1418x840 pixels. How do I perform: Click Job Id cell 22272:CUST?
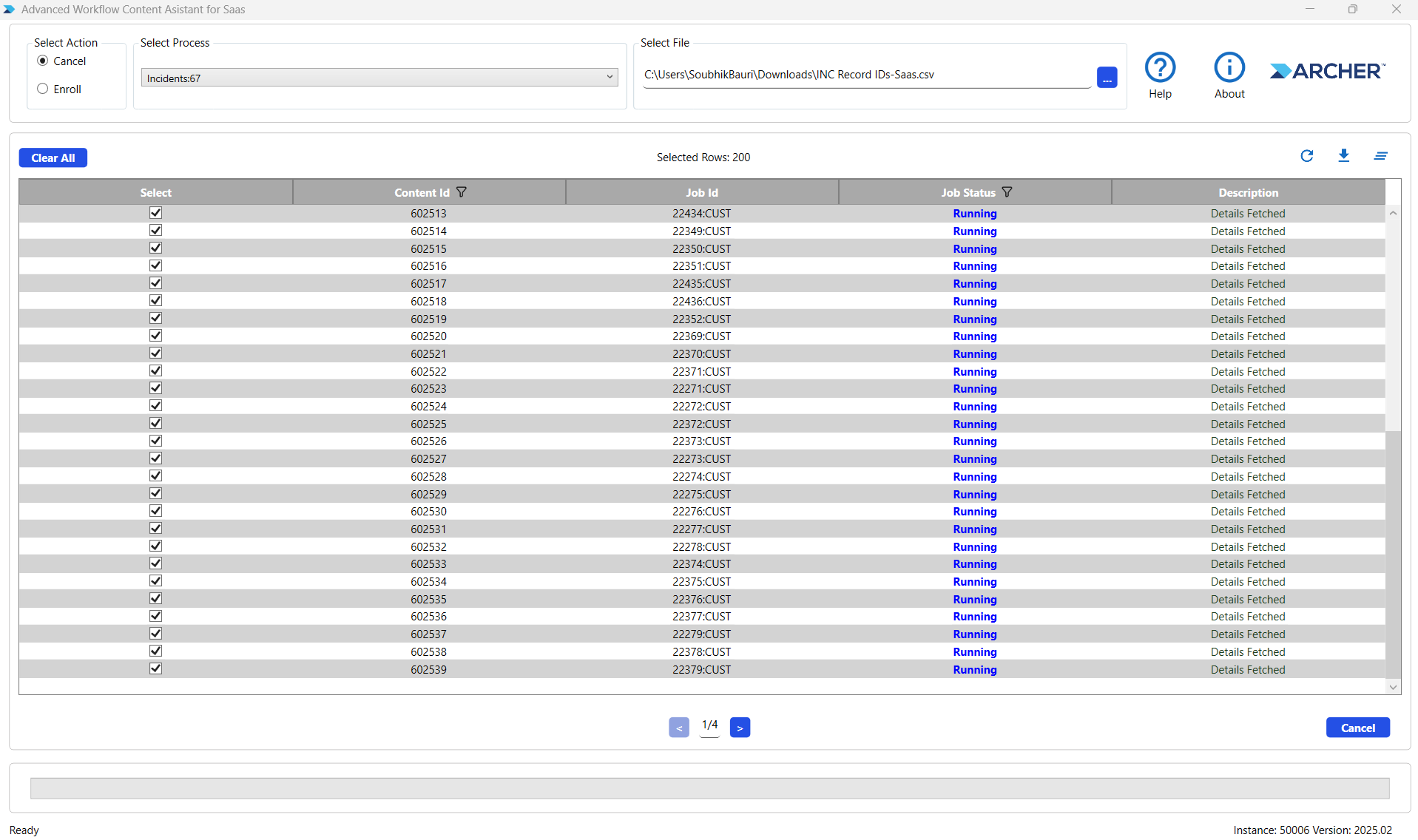[702, 406]
